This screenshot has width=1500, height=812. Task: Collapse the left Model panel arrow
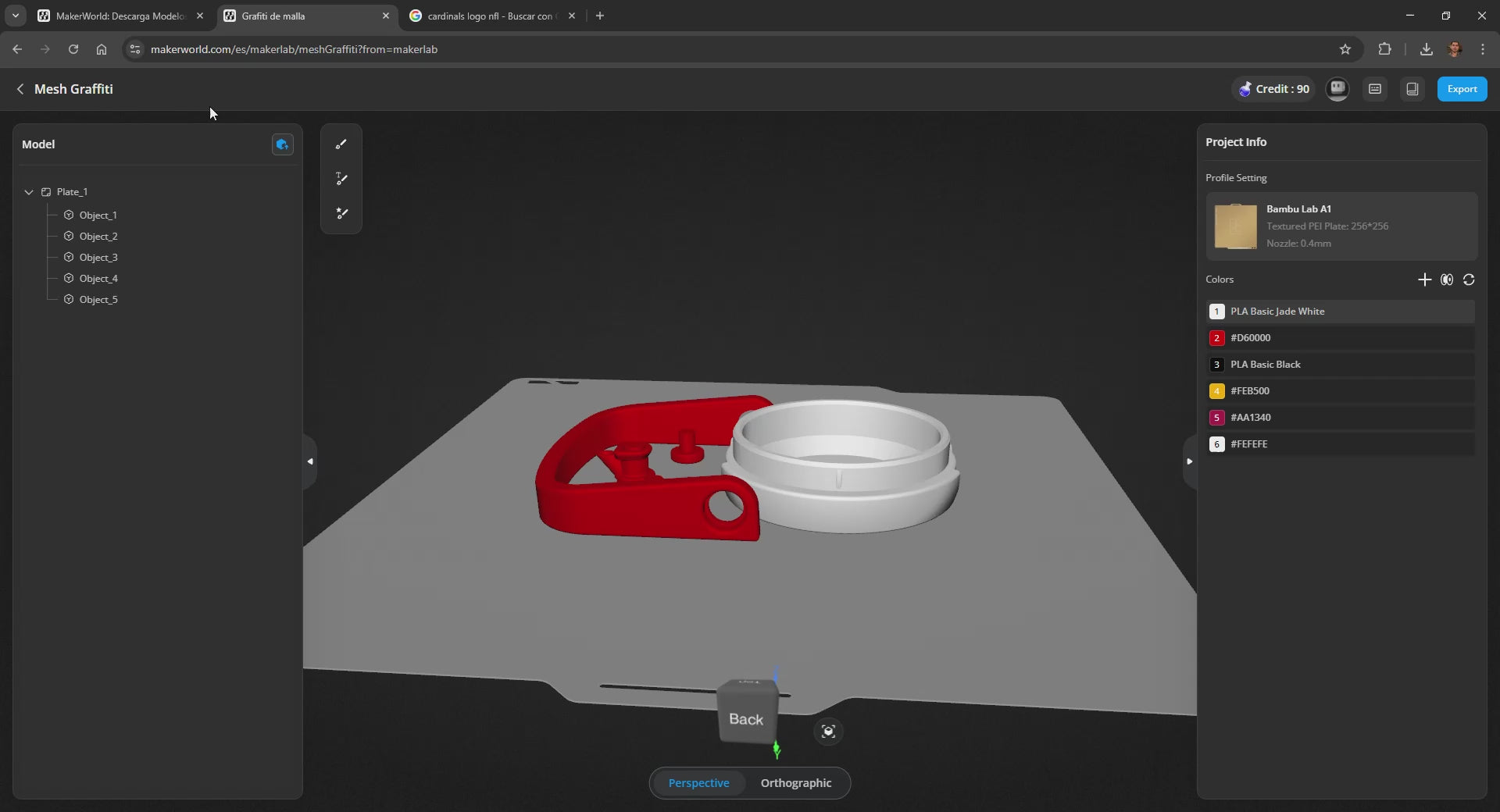[x=310, y=461]
